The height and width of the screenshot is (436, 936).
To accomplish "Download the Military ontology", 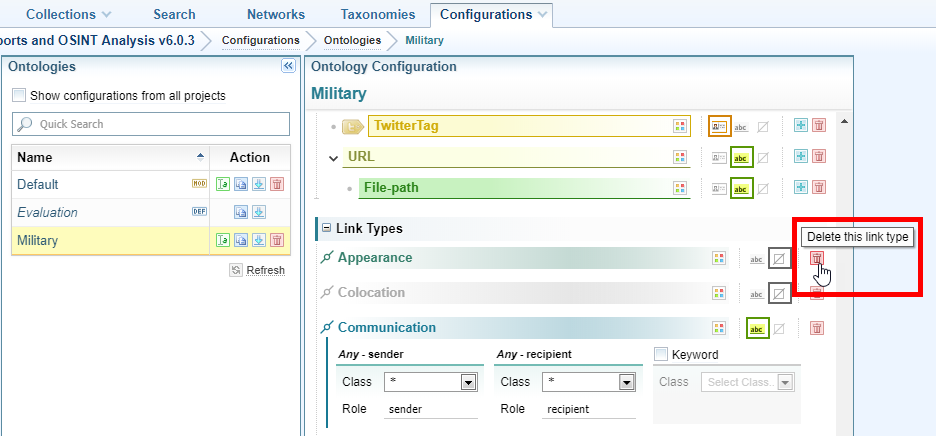I will (259, 240).
